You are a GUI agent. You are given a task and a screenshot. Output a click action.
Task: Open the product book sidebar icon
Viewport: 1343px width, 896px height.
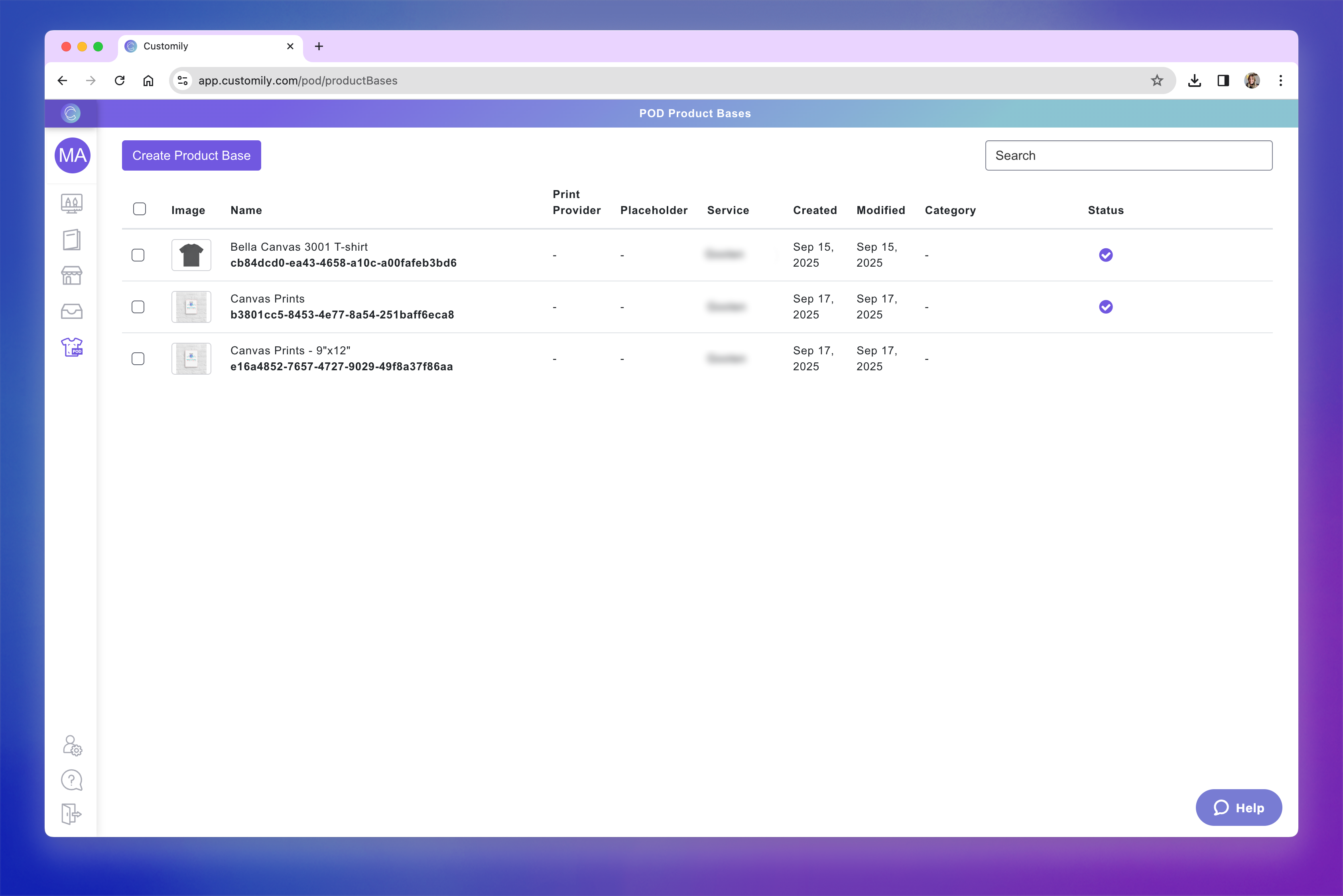(x=71, y=240)
